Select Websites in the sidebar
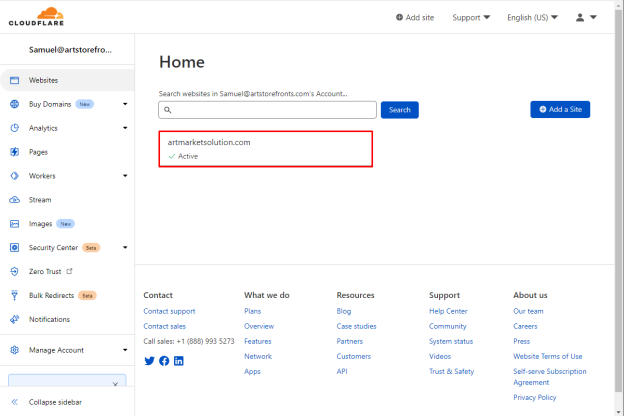This screenshot has height=416, width=624. pos(67,80)
